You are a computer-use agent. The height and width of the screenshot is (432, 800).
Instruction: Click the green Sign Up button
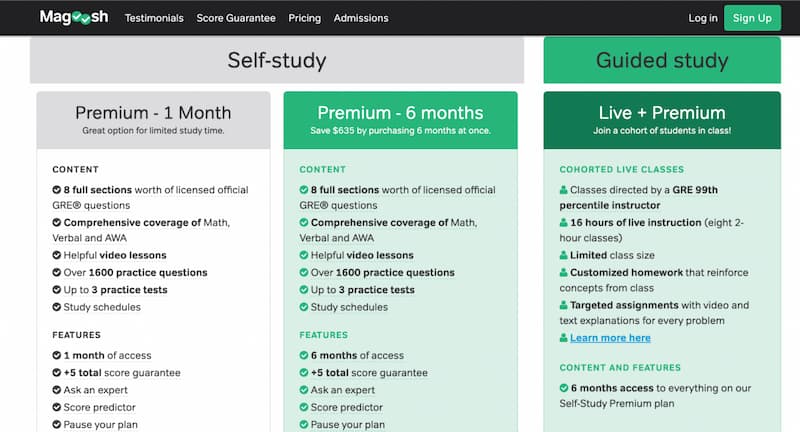pyautogui.click(x=752, y=18)
